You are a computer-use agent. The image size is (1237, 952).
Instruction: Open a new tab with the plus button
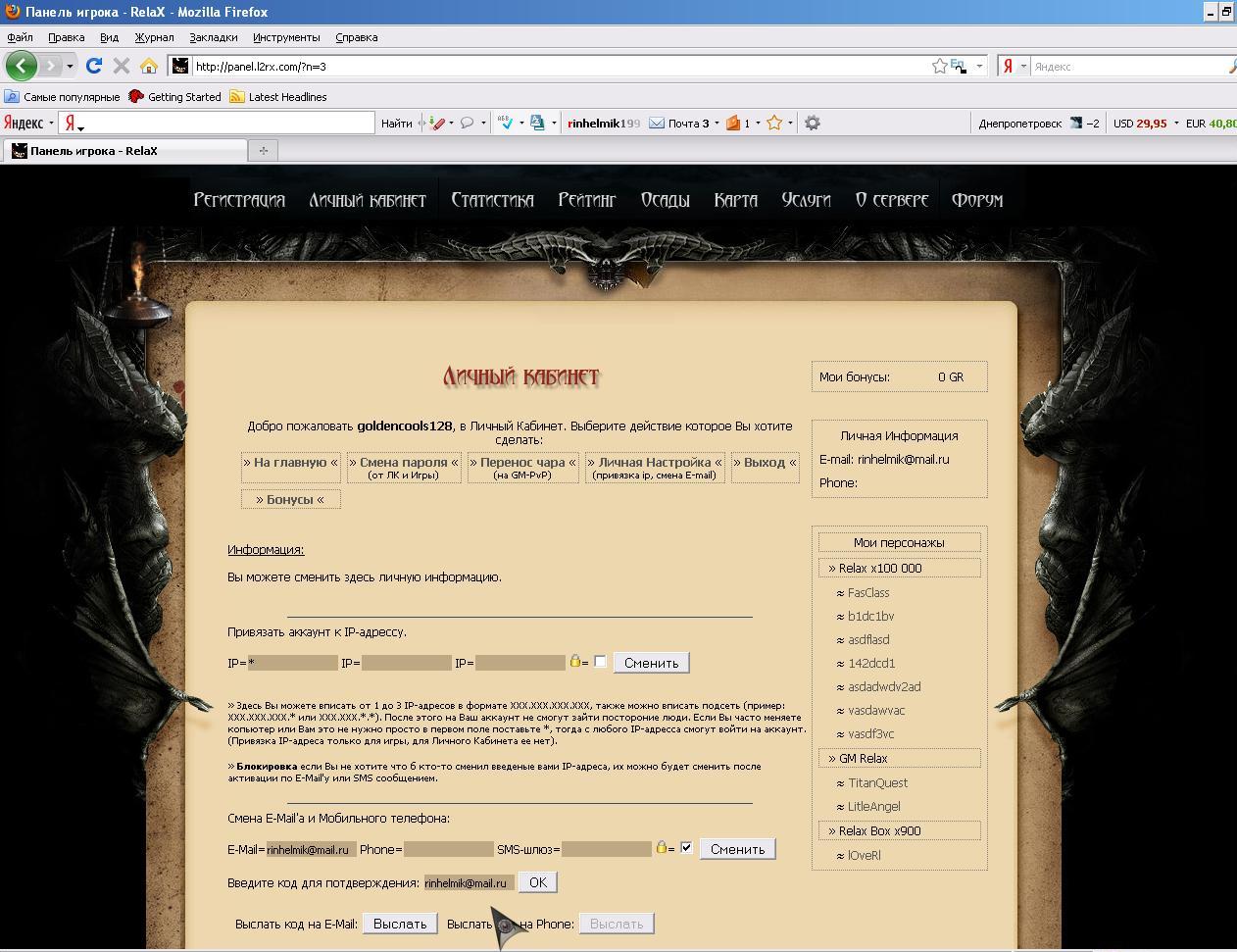(263, 151)
